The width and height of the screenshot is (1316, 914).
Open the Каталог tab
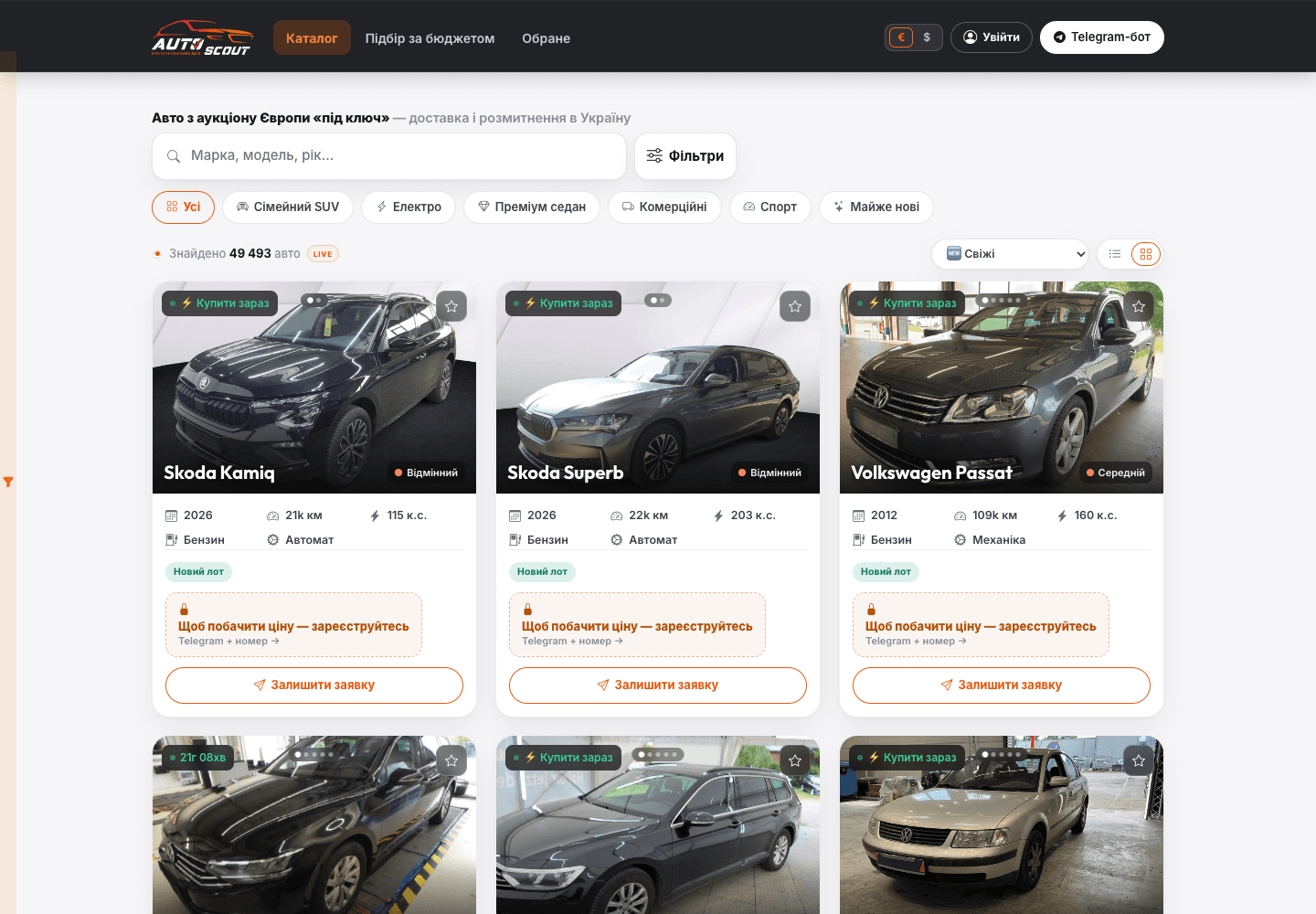coord(312,37)
